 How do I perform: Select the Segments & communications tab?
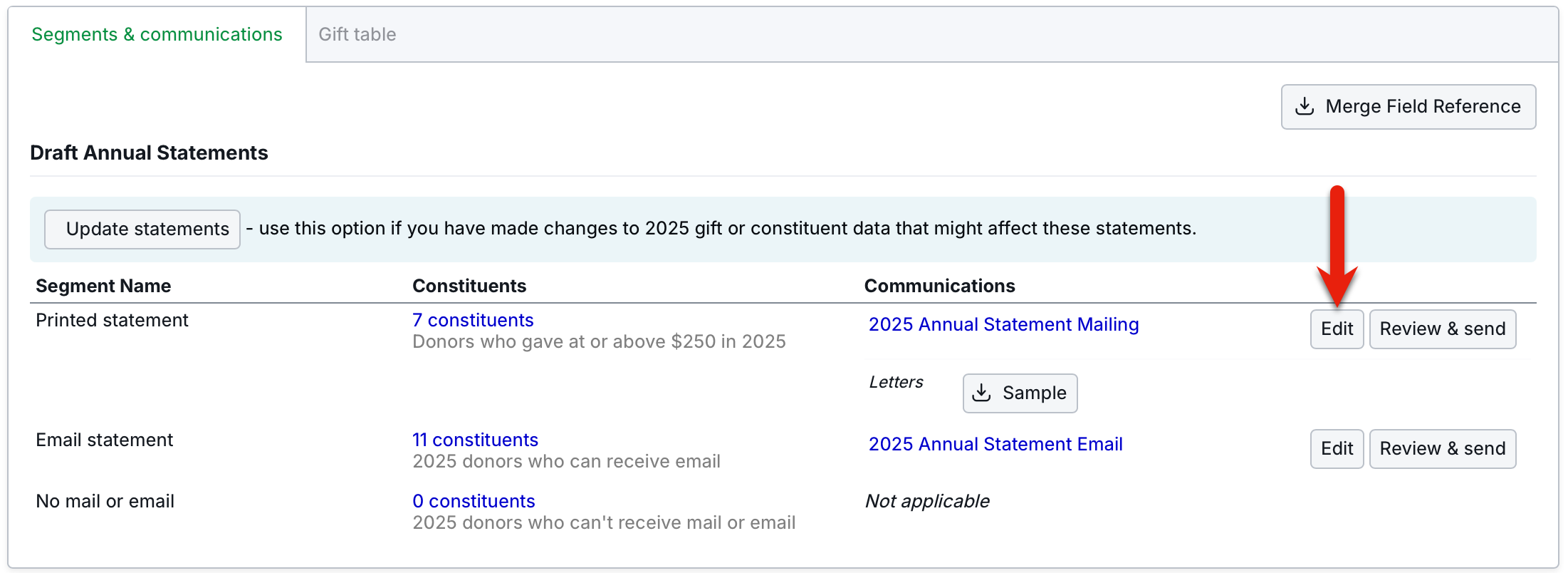pos(157,34)
